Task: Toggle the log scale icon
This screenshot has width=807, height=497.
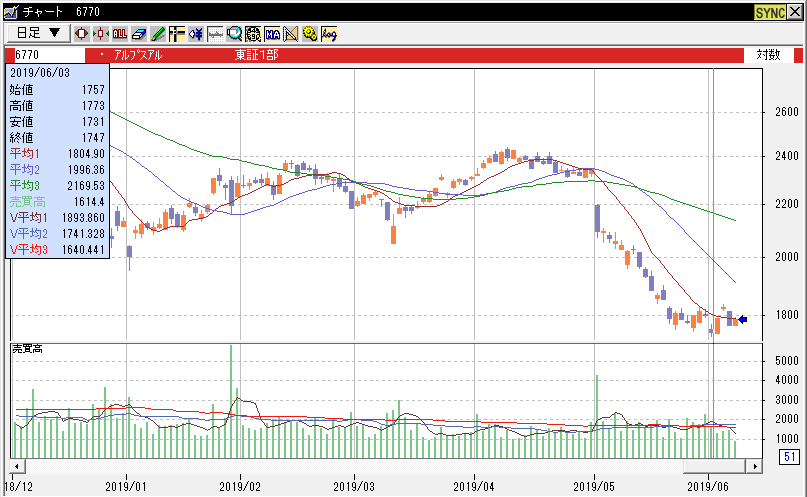Action: click(328, 33)
